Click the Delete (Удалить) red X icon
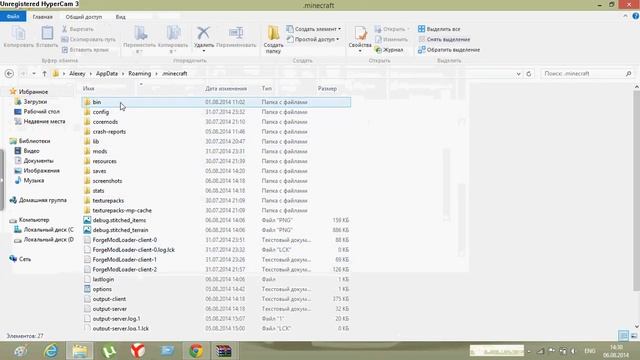 (203, 33)
